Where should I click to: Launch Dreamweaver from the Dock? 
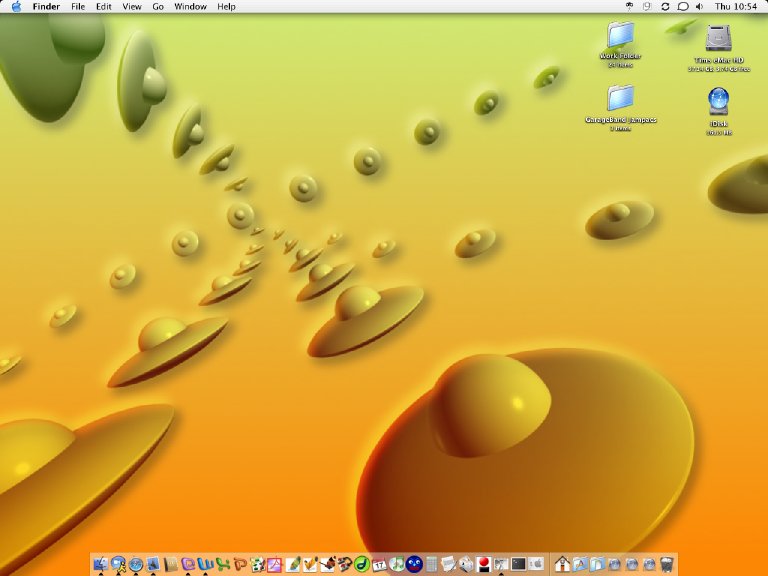pyautogui.click(x=360, y=564)
